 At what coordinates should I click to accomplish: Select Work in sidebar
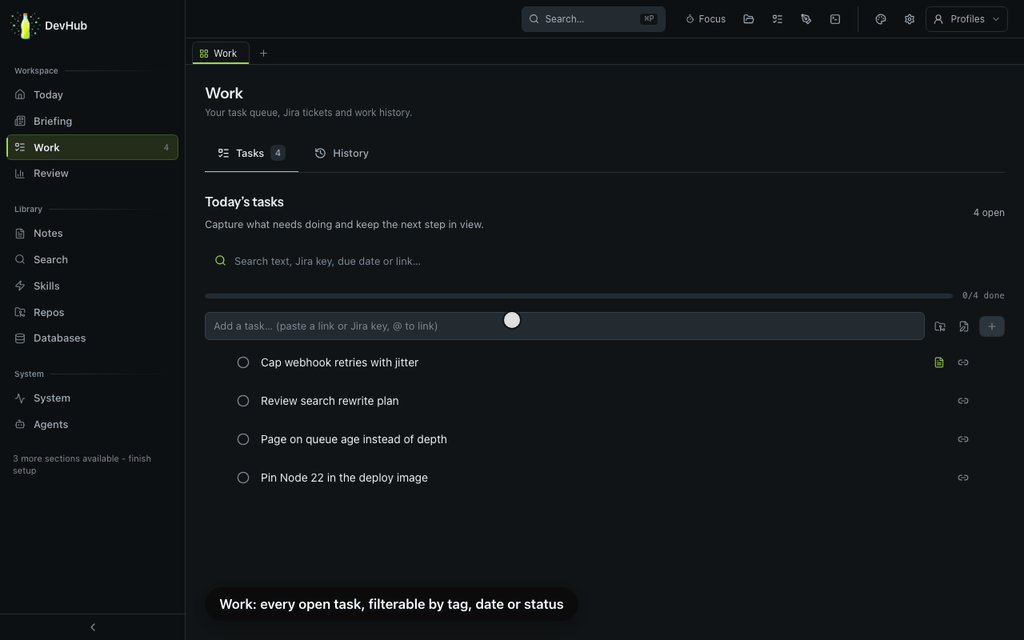click(92, 147)
